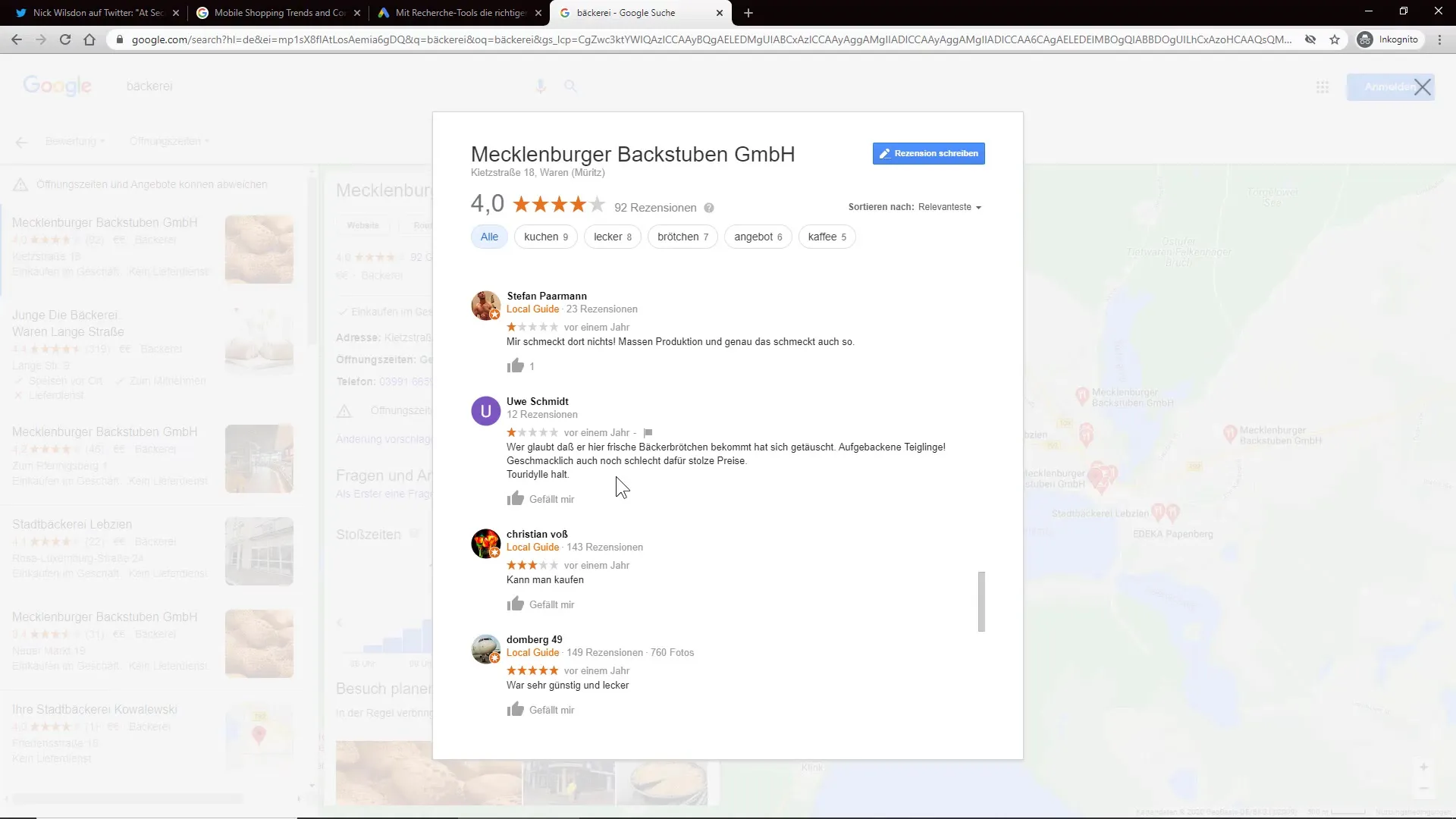Viewport: 1456px width, 819px height.
Task: Switch to Mobile Shopping Trends tab
Action: tap(279, 13)
